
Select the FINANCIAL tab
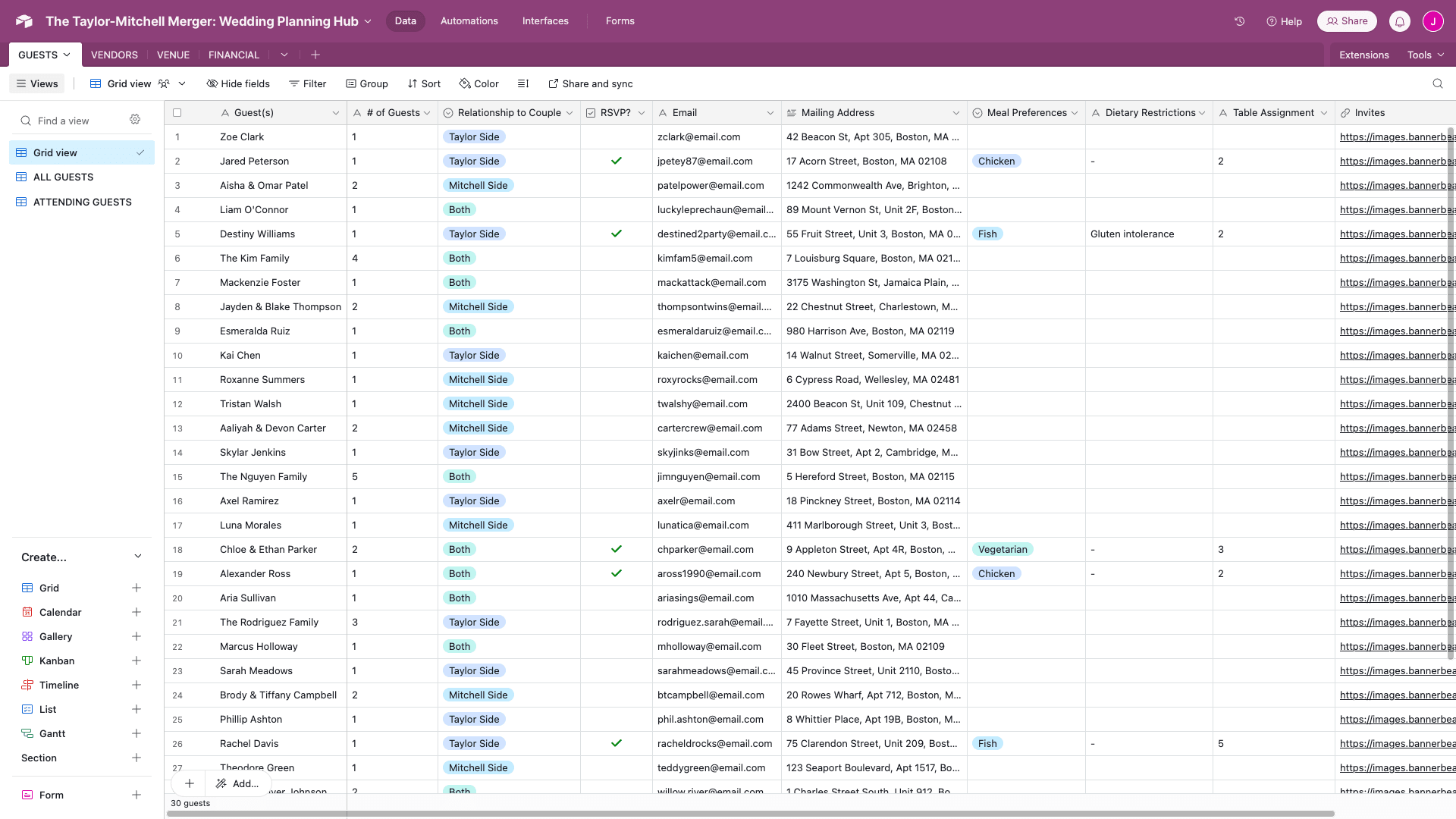234,54
